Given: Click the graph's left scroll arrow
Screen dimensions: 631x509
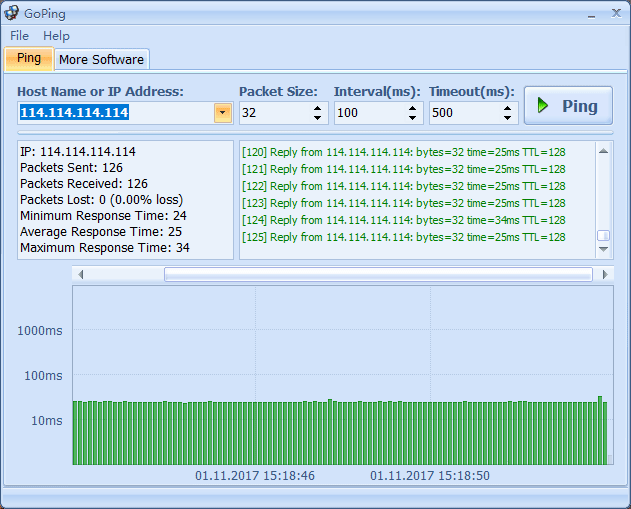Looking at the screenshot, I should [80, 274].
